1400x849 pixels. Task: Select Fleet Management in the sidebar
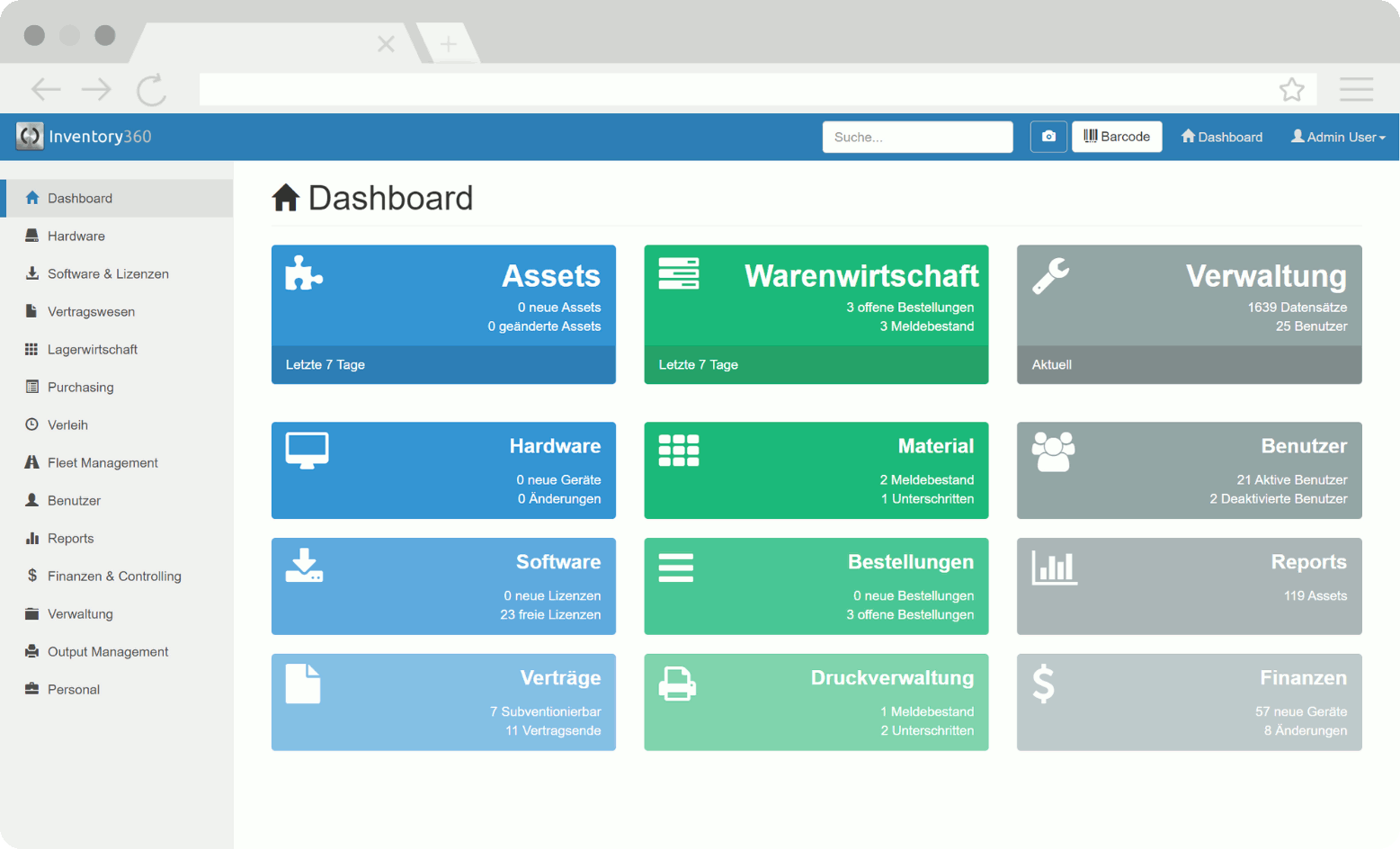click(103, 462)
